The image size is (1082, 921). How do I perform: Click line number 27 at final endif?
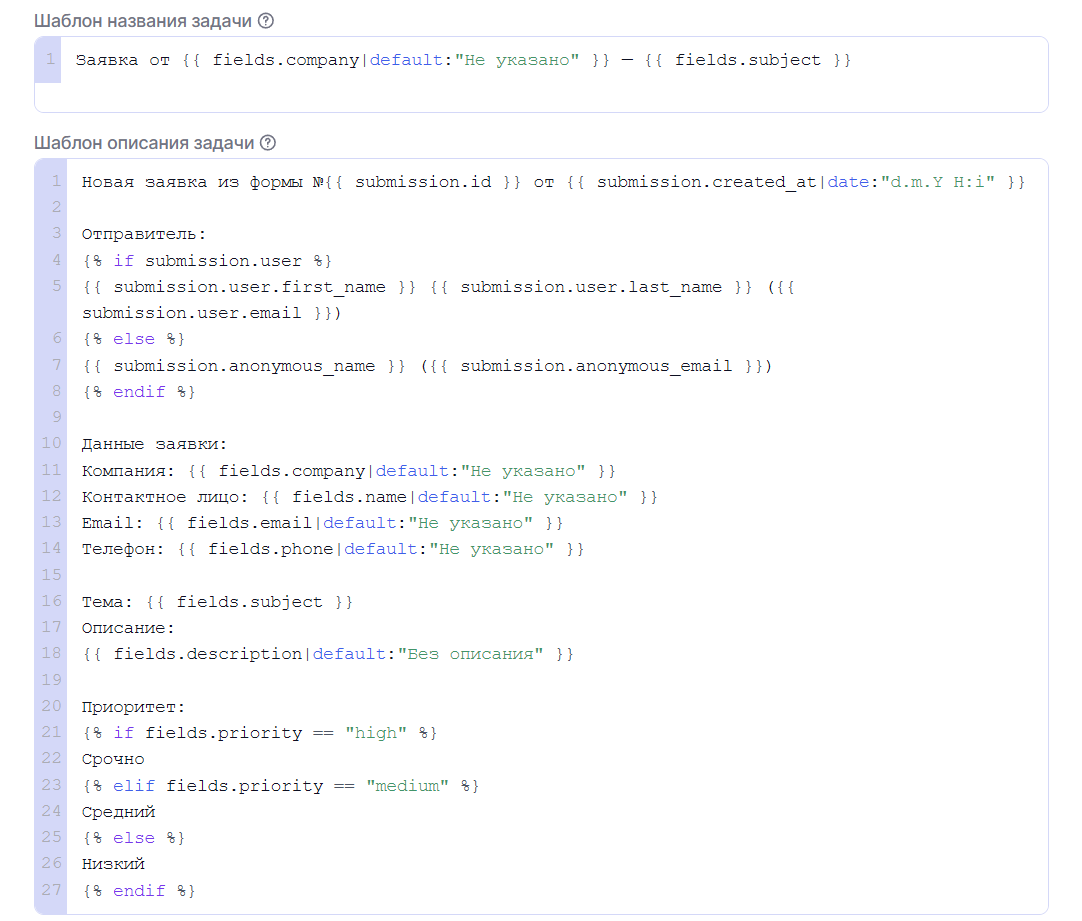tap(53, 890)
